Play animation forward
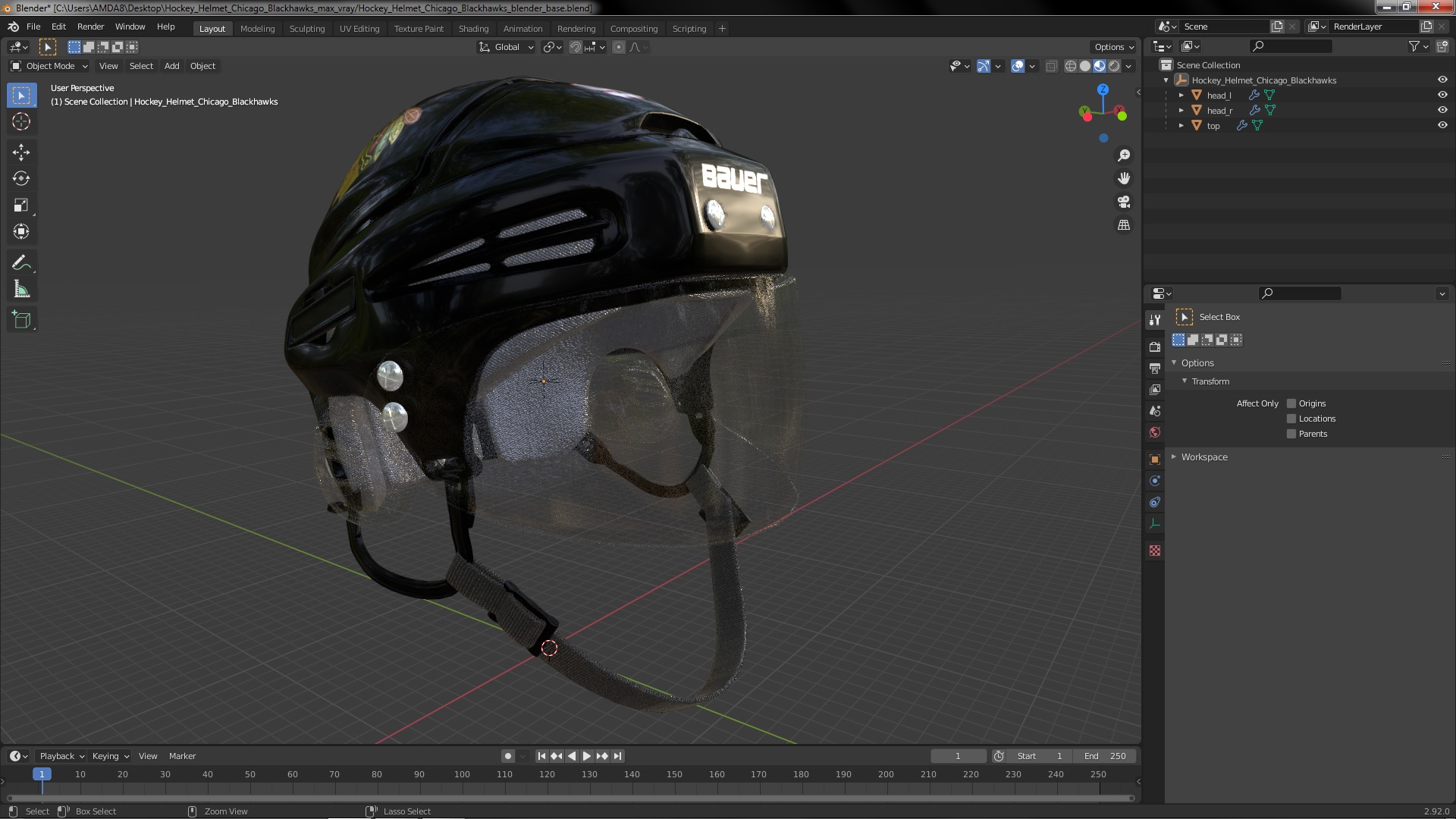Viewport: 1456px width, 819px height. [586, 756]
